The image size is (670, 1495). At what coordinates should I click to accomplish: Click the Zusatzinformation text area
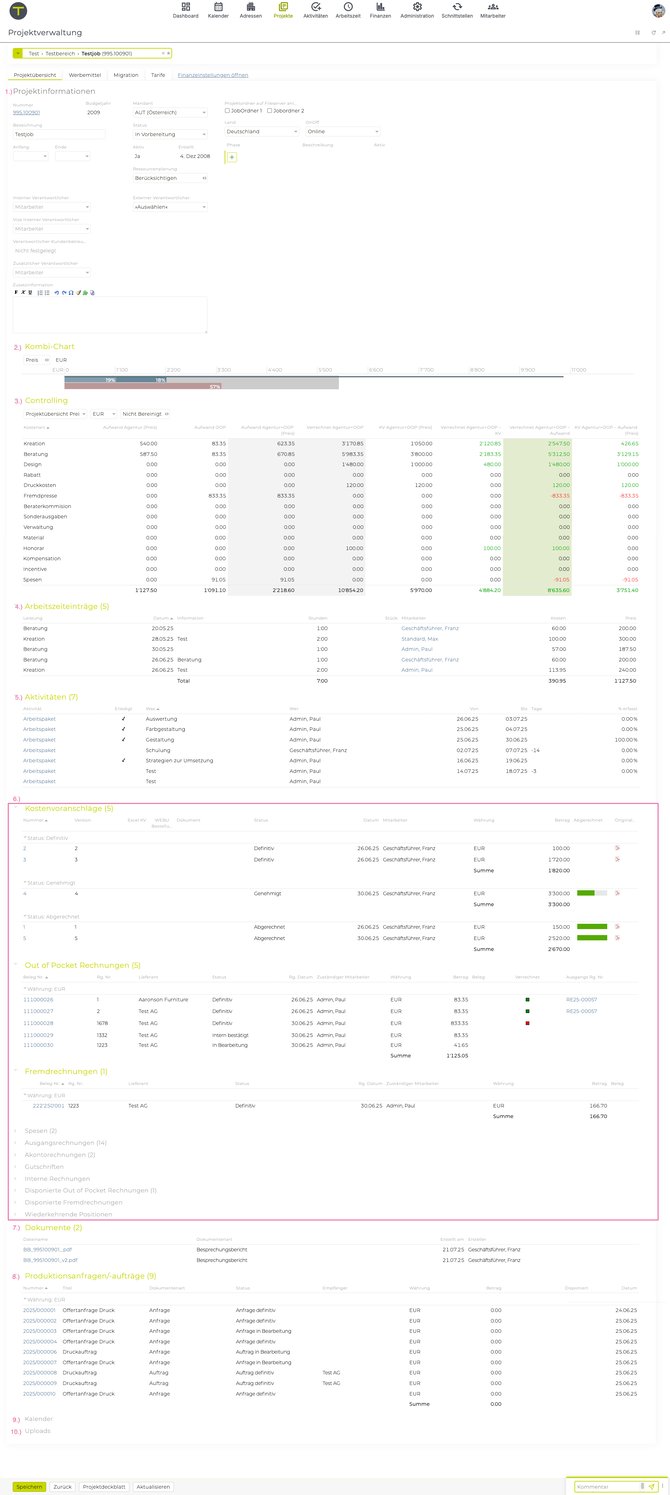coord(110,315)
